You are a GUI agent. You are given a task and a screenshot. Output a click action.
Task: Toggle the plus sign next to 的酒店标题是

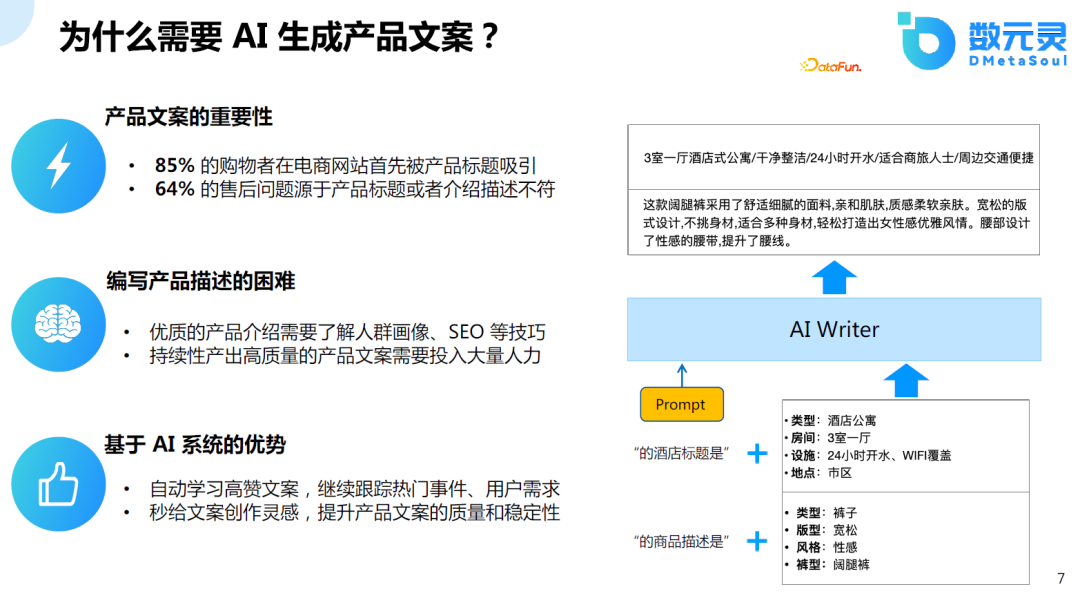(x=758, y=452)
